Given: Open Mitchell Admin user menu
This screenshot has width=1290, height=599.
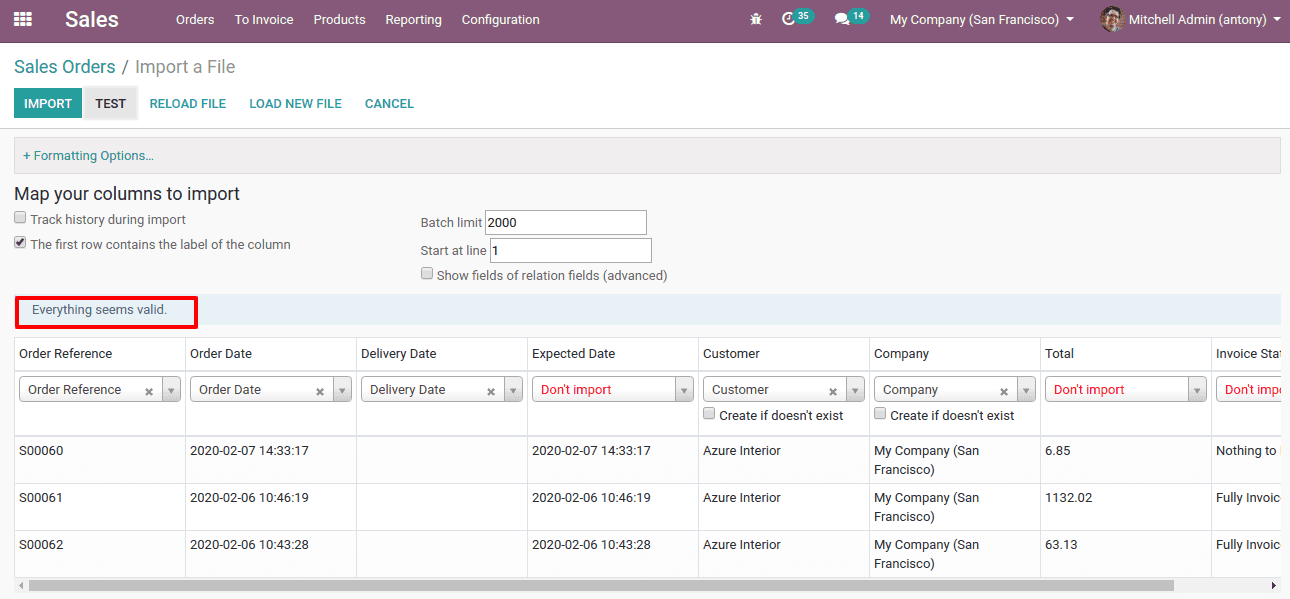Looking at the screenshot, I should tap(1190, 19).
